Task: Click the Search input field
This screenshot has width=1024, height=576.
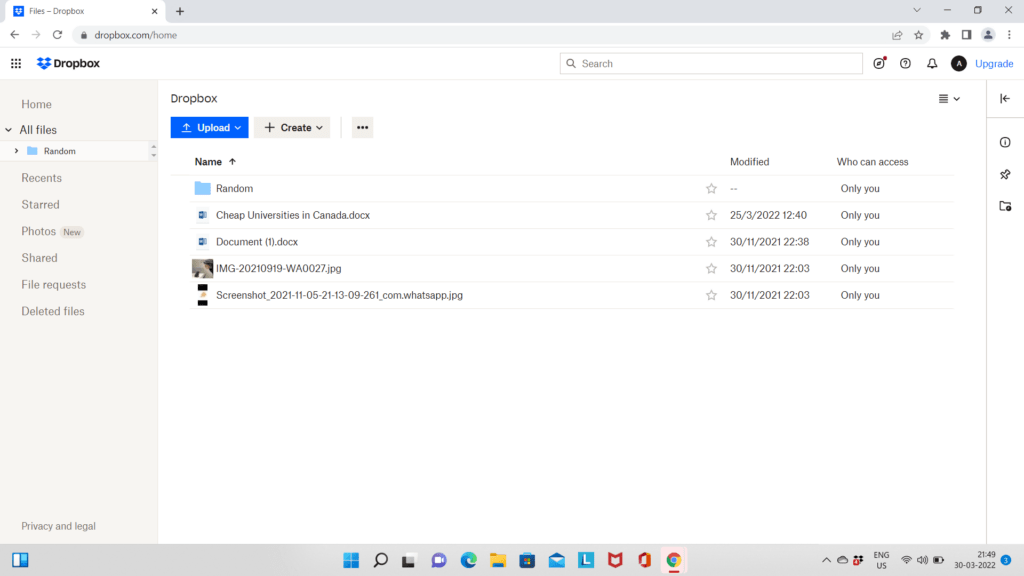Action: point(710,63)
